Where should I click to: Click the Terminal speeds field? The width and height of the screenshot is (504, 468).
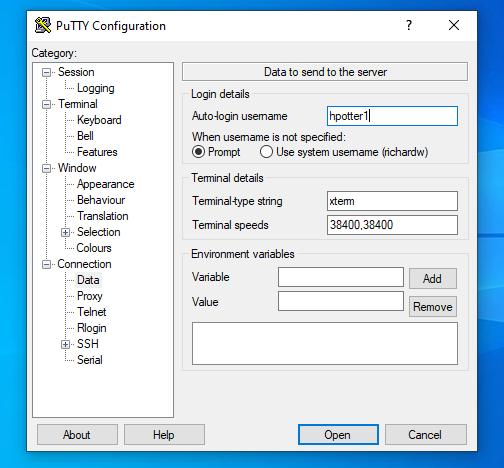point(392,225)
